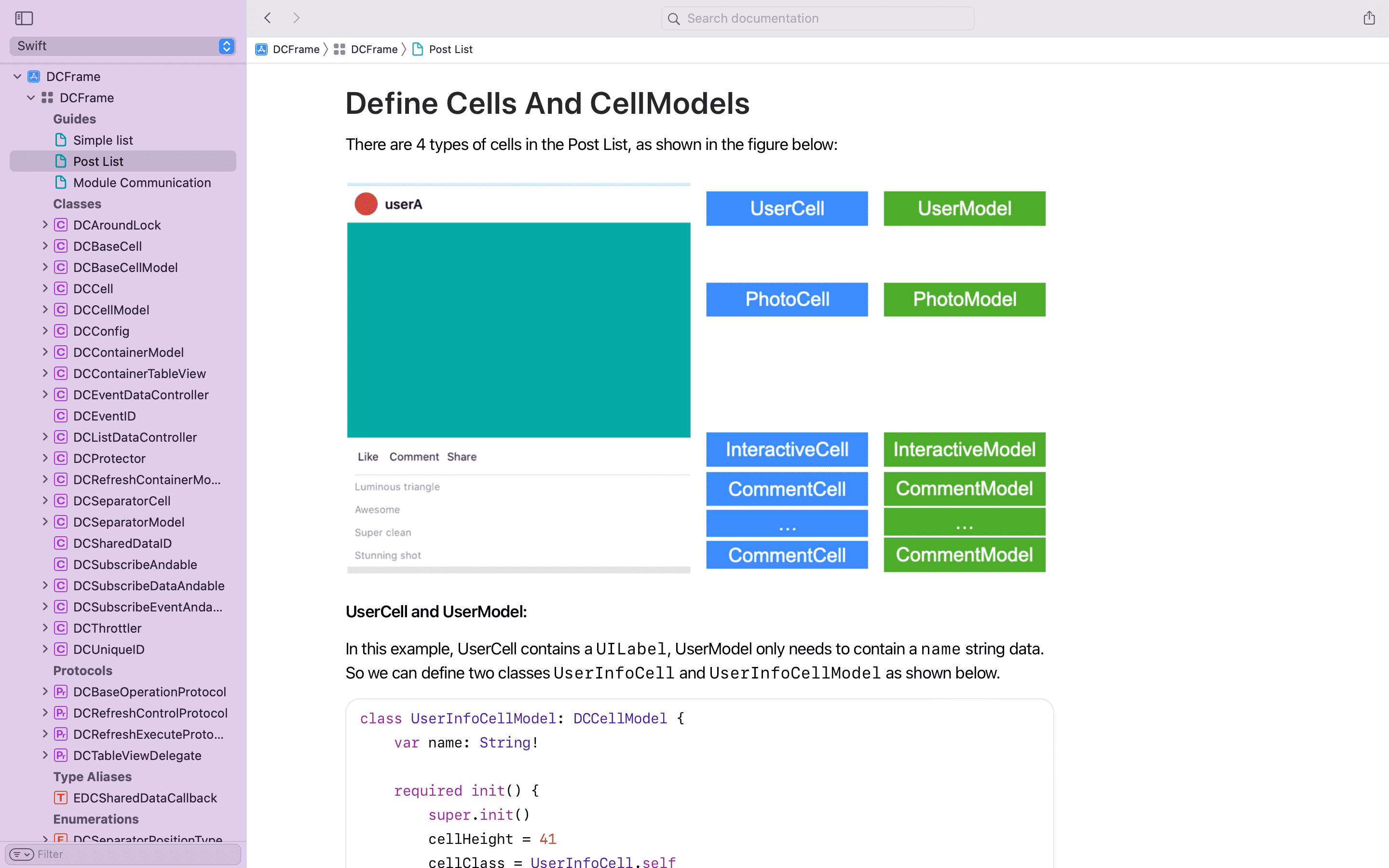Toggle the sidebar navigator panel
The height and width of the screenshot is (868, 1389).
coord(24,18)
